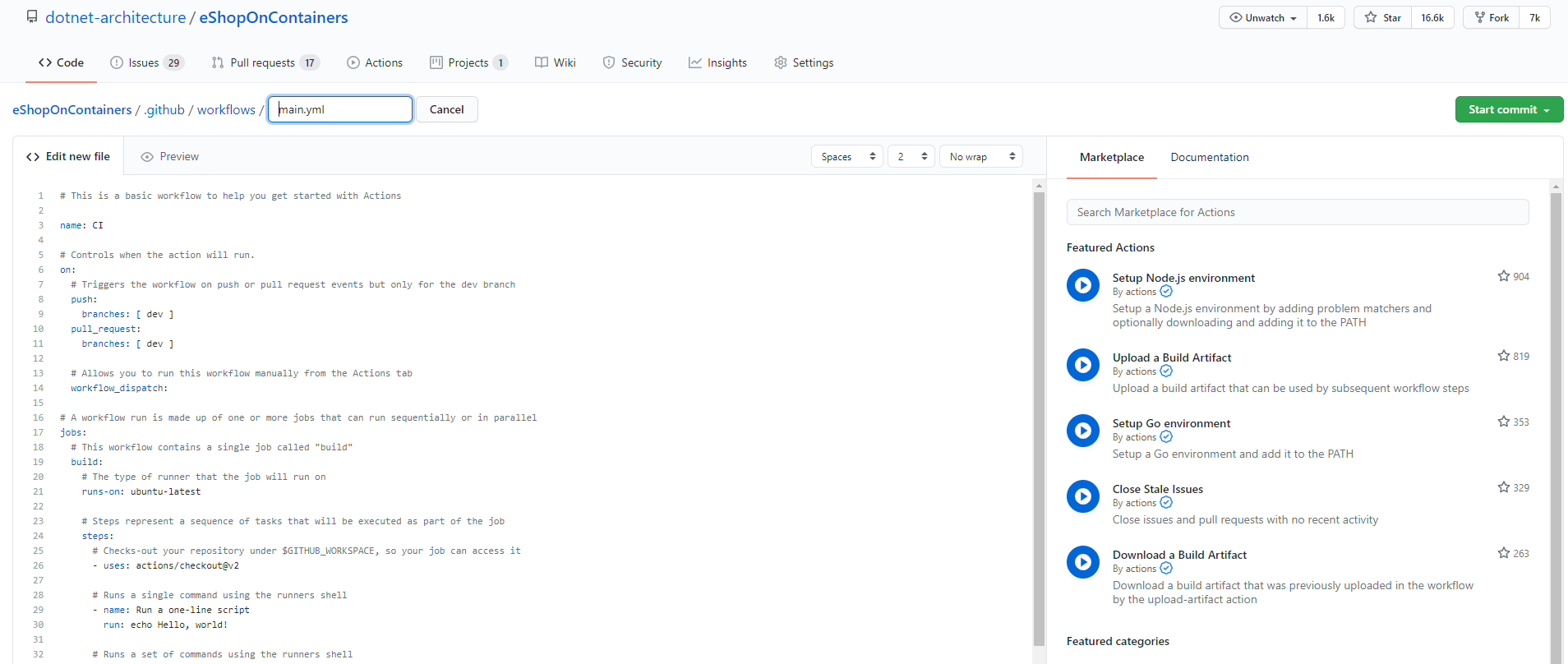Screen dimensions: 1568x664
Task: Click verified badge under Setup Node.js environment
Action: (1166, 292)
